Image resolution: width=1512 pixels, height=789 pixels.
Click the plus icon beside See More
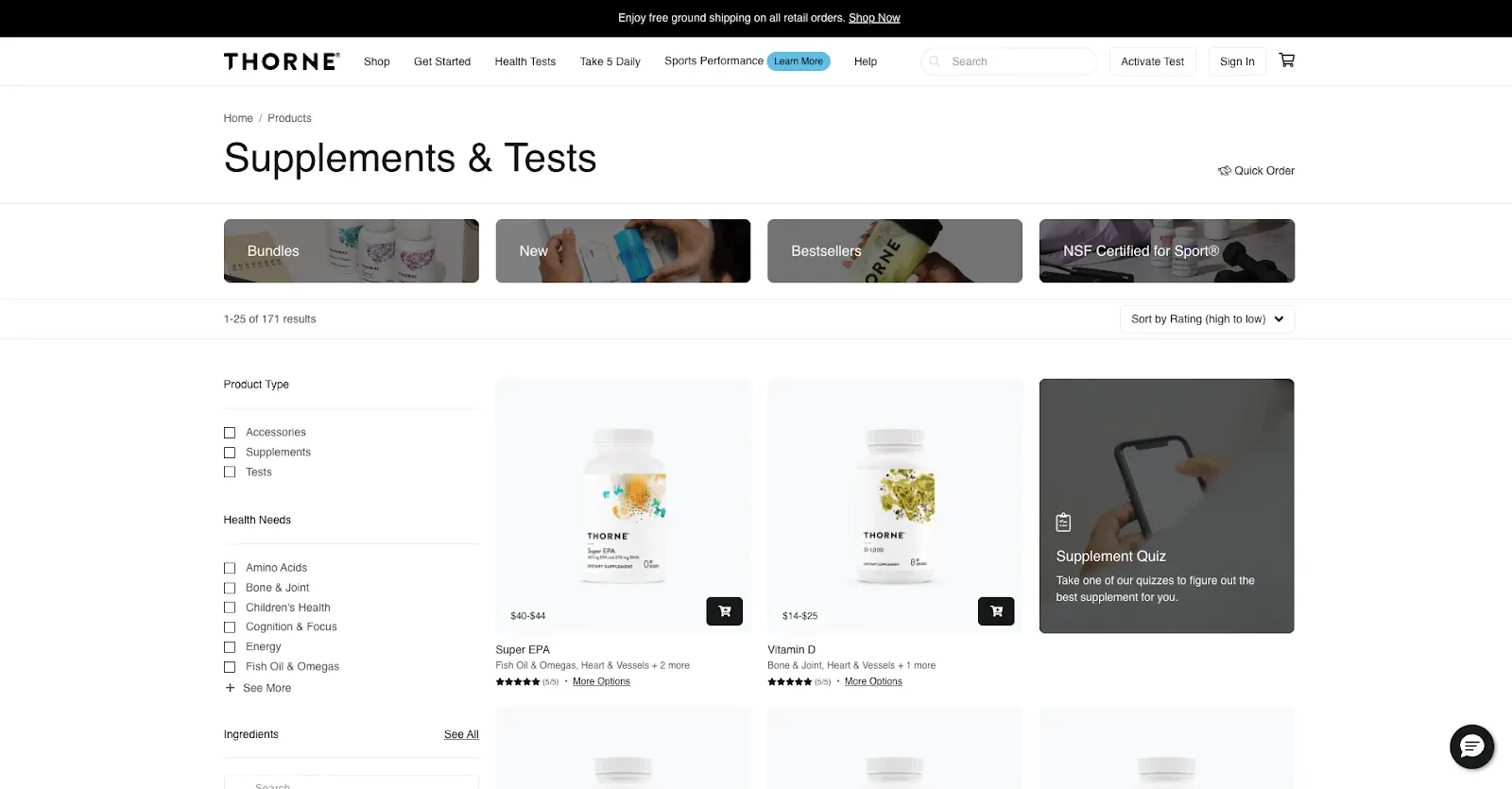pos(230,688)
